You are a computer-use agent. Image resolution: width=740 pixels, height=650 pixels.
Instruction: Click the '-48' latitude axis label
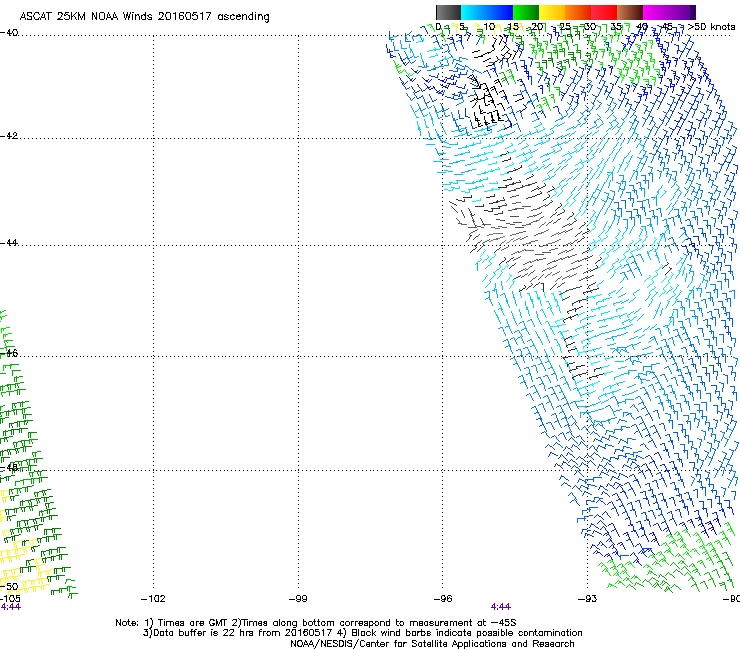coord(9,467)
